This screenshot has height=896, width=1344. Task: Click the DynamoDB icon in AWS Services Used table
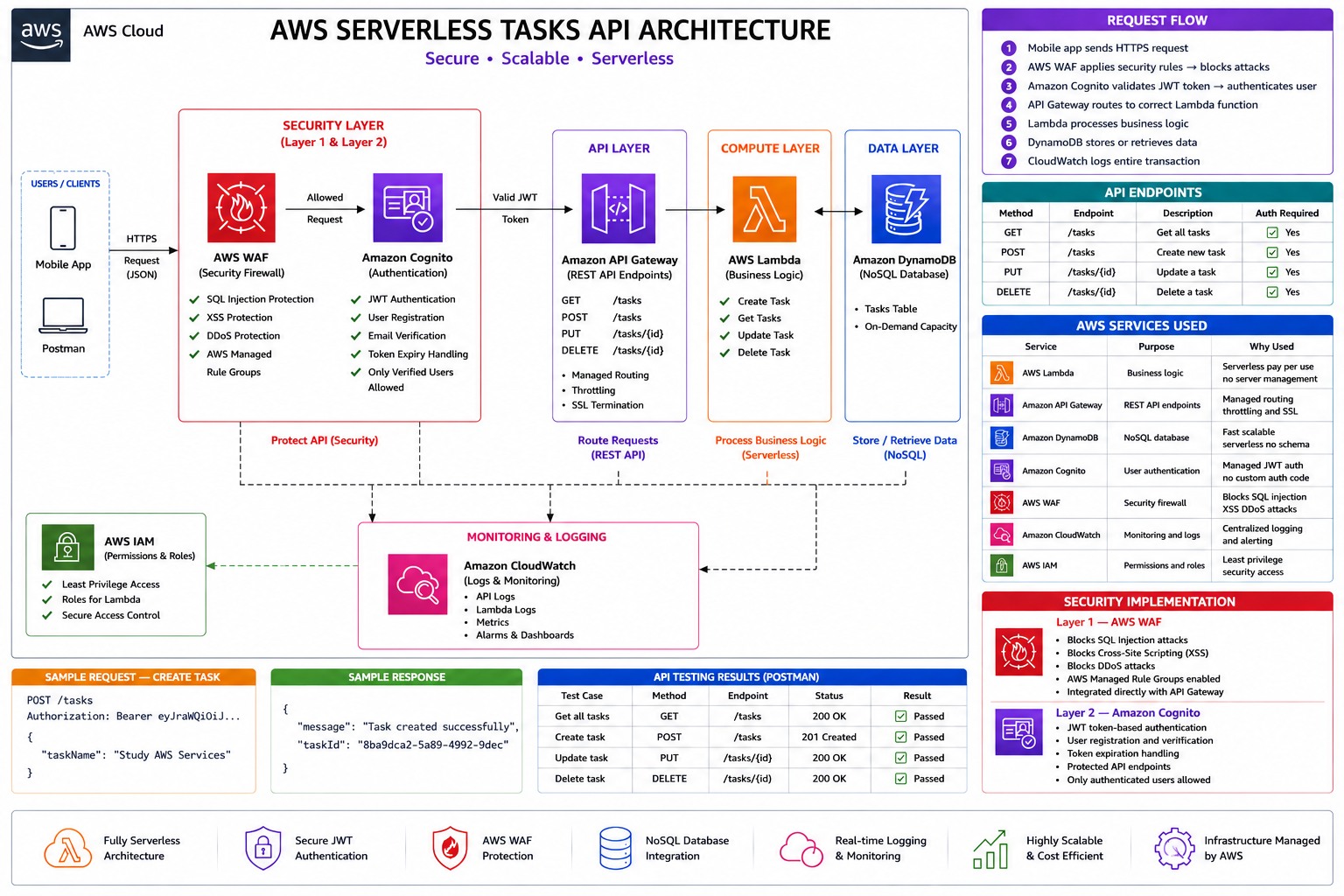1002,437
